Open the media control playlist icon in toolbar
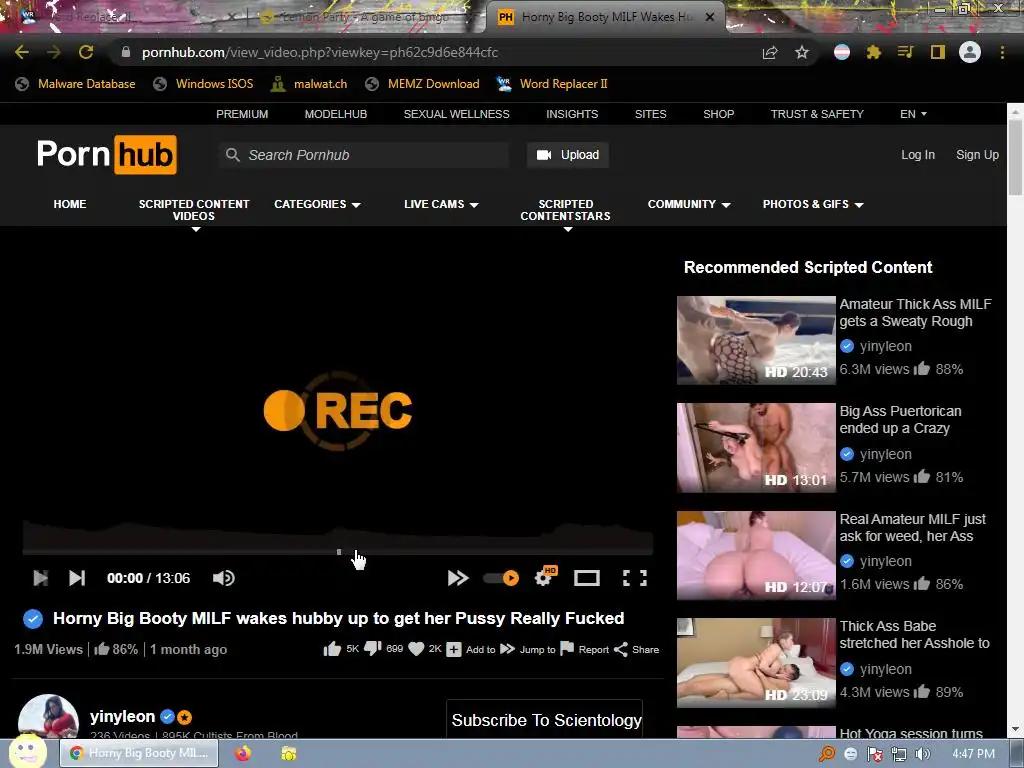This screenshot has height=768, width=1024. pos(905,52)
